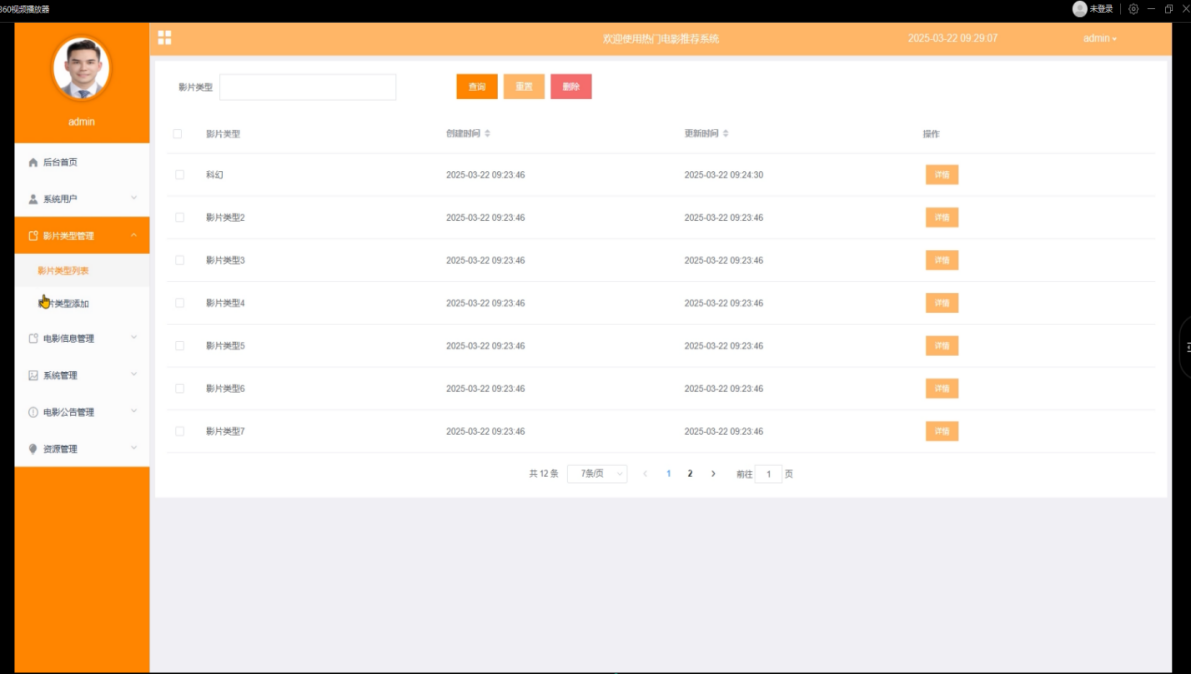Open 详情 for 影片类型4 row

coord(942,302)
